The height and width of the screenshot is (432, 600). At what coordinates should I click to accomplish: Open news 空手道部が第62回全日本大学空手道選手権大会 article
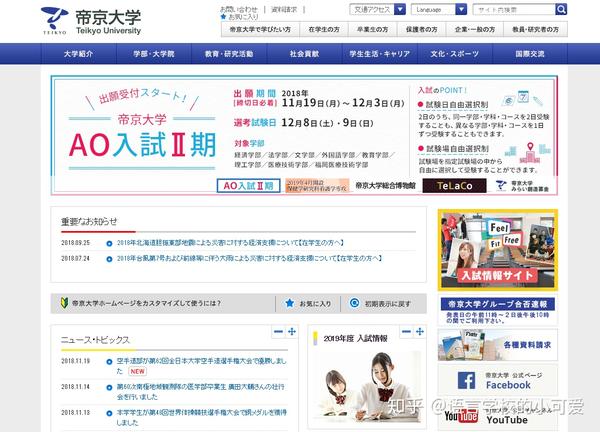pos(202,366)
